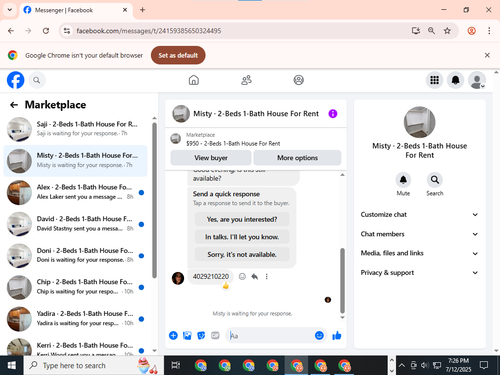Open the Groups icon in top nav

298,80
